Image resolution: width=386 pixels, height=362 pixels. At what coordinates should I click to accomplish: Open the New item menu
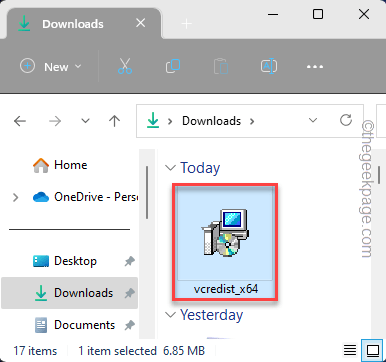[x=51, y=66]
